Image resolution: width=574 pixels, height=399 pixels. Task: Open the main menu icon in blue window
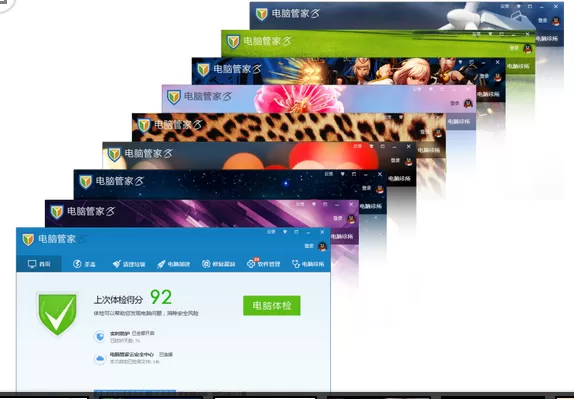point(296,232)
